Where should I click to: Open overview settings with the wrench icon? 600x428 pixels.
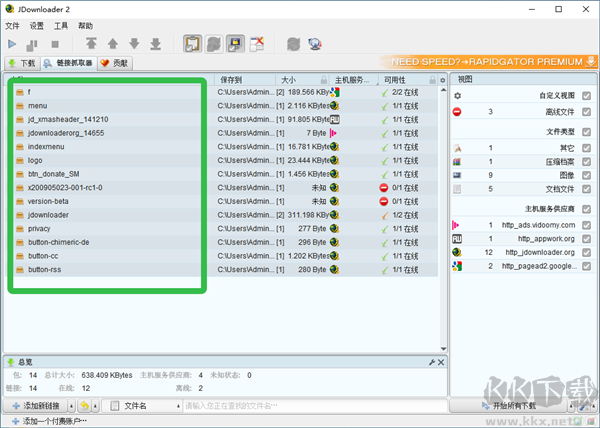click(432, 362)
